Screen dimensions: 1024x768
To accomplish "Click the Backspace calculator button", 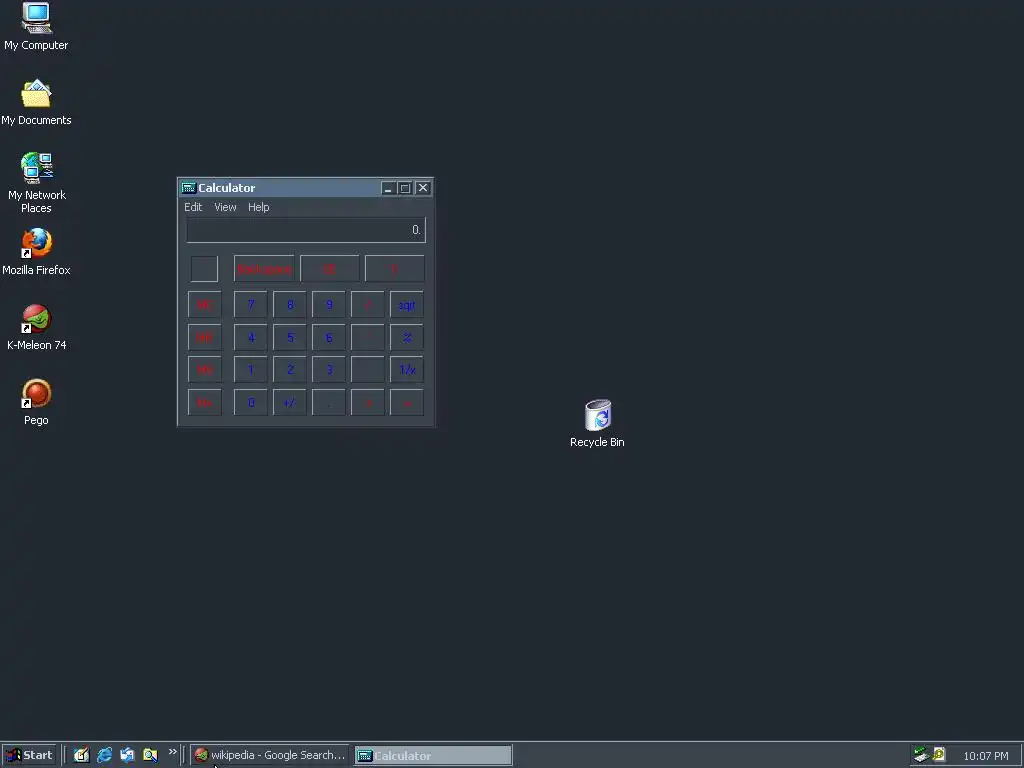I will click(x=264, y=268).
